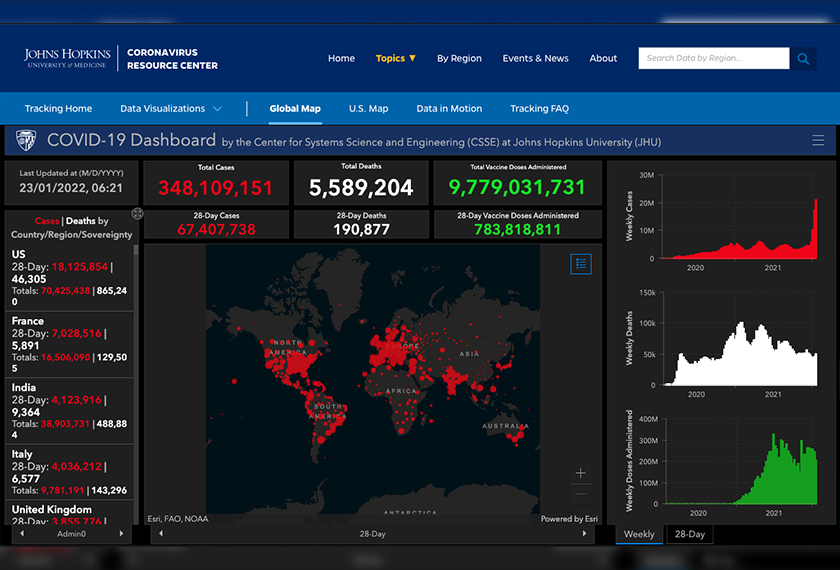Expand the Data Visualizations dropdown

pos(170,109)
